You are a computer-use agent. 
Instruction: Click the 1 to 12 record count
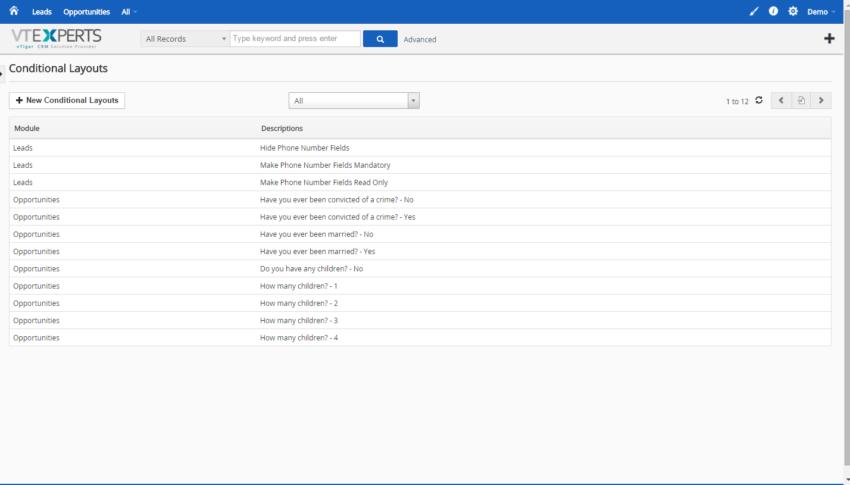pos(737,101)
